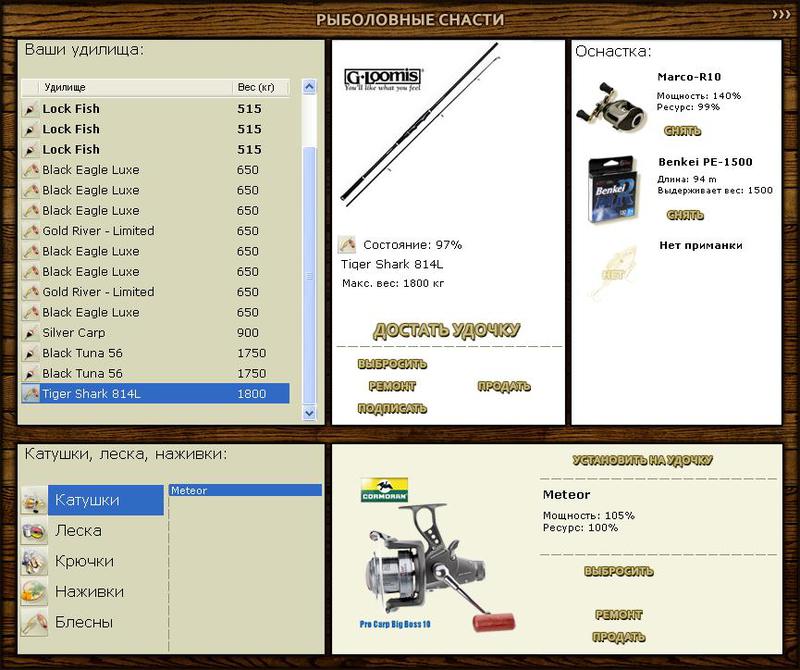The width and height of the screenshot is (800, 670).
Task: Click СНЯТЬ under Marco-R10
Action: tap(683, 131)
